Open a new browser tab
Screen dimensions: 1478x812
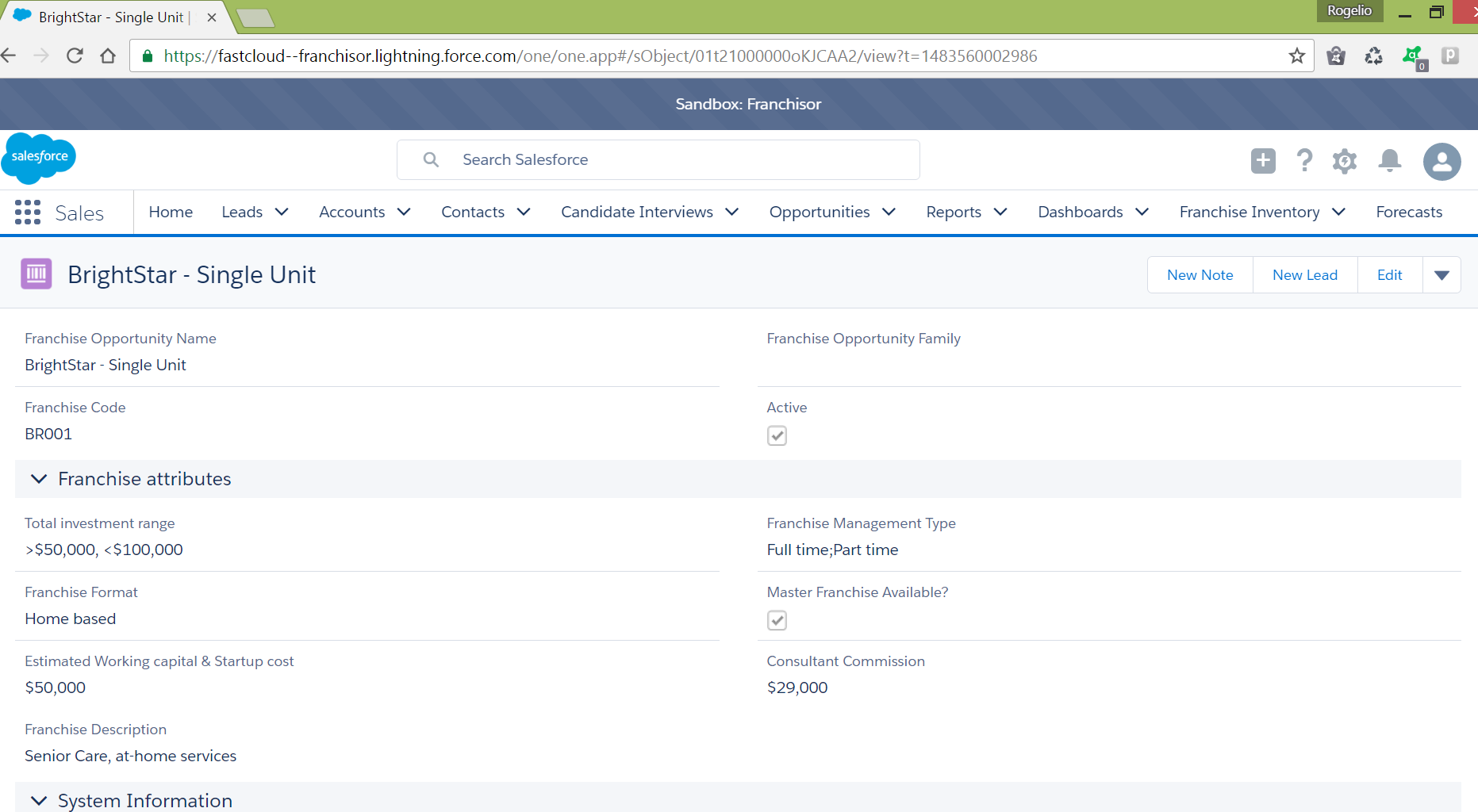pos(255,18)
